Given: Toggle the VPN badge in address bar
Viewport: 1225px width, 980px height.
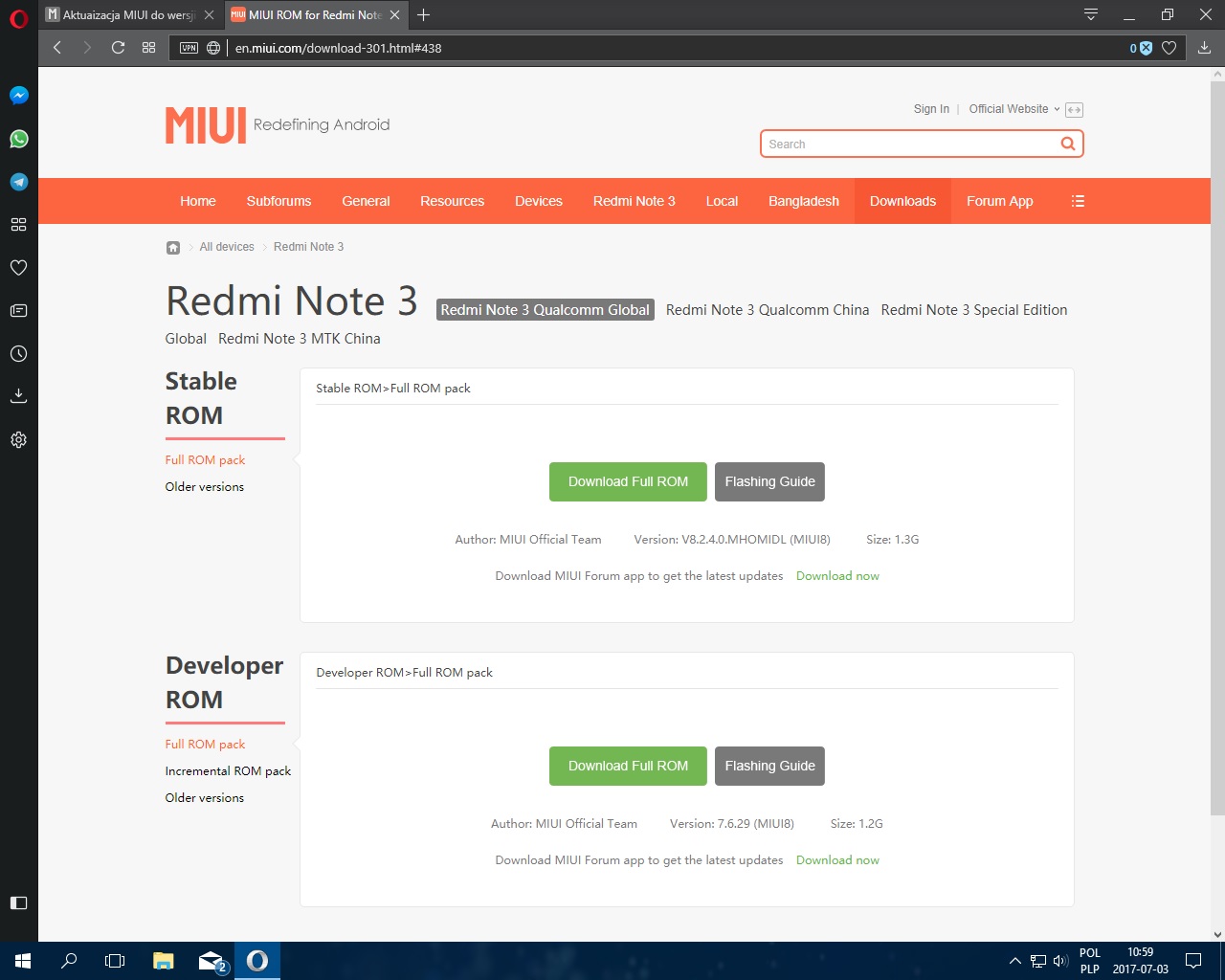Looking at the screenshot, I should (189, 48).
